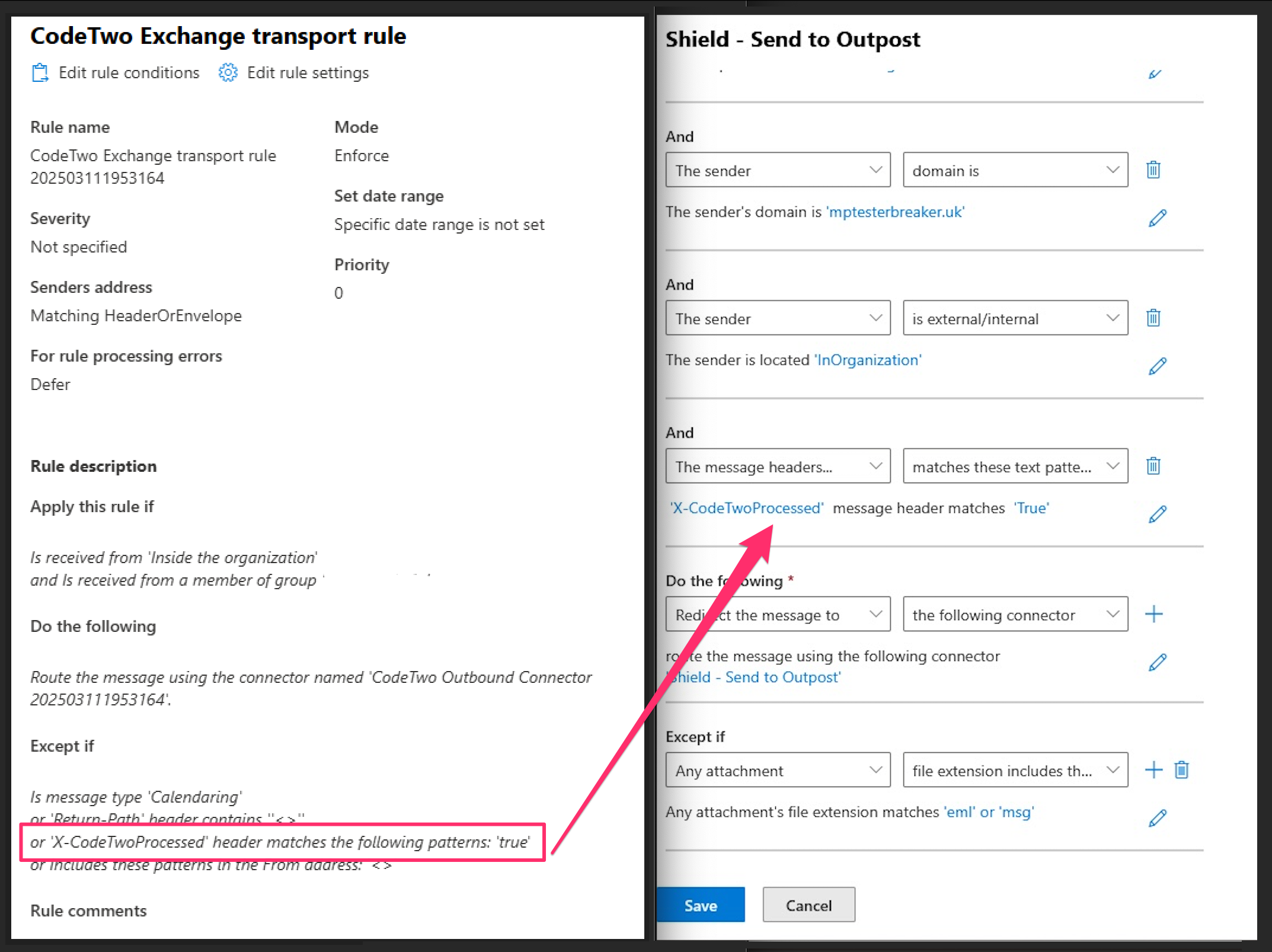Select "Is received from 'Inside the organization'" text
The height and width of the screenshot is (952, 1272).
point(174,558)
